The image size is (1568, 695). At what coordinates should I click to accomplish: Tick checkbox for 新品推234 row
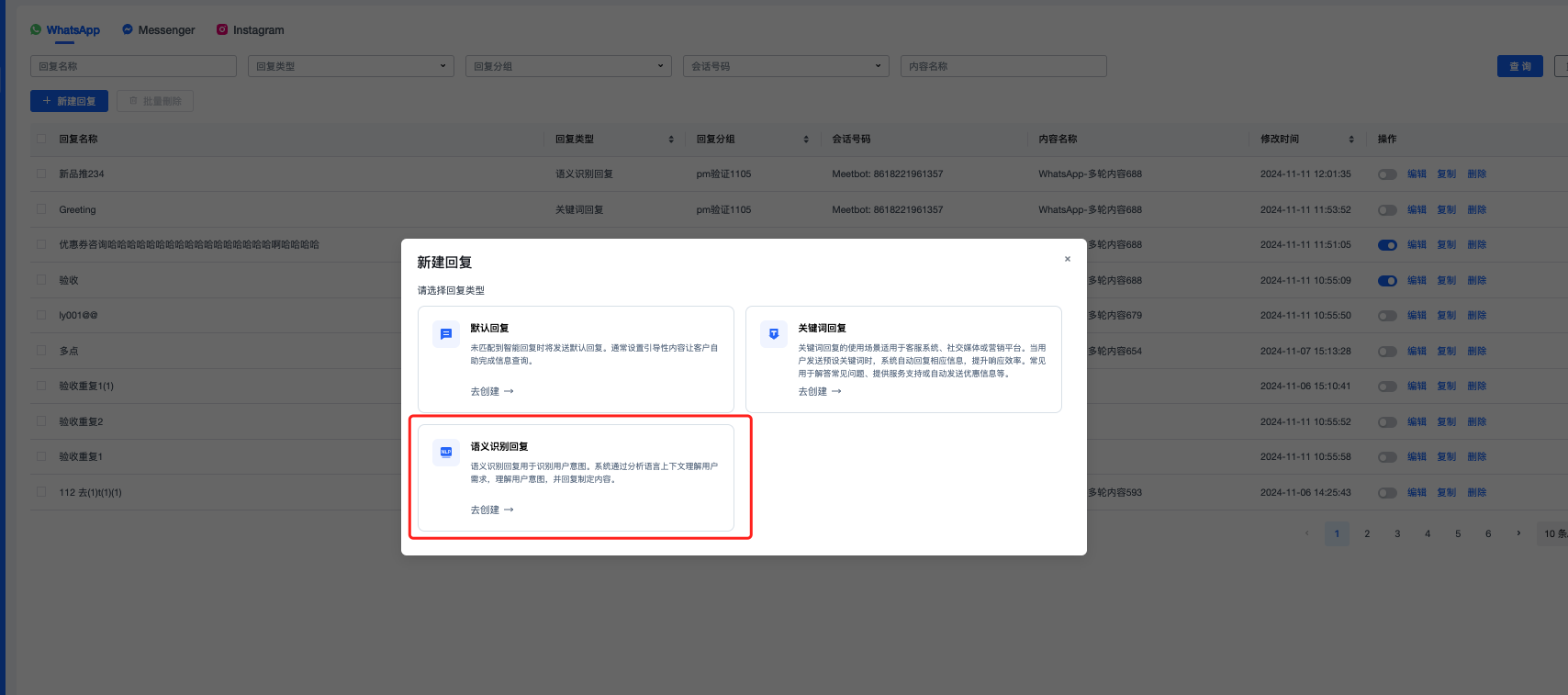click(x=41, y=174)
